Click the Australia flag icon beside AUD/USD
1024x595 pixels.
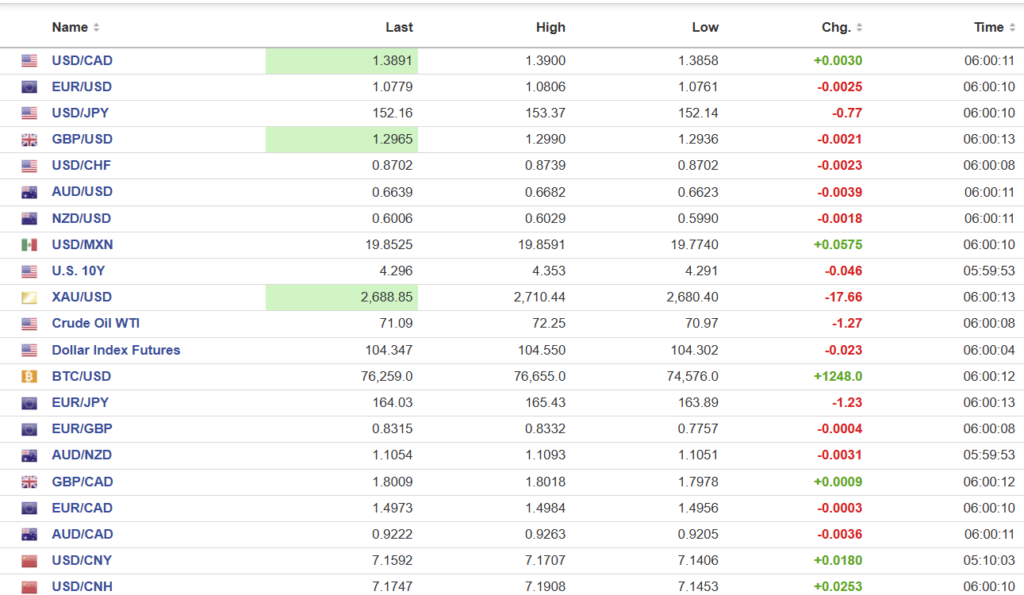point(29,192)
